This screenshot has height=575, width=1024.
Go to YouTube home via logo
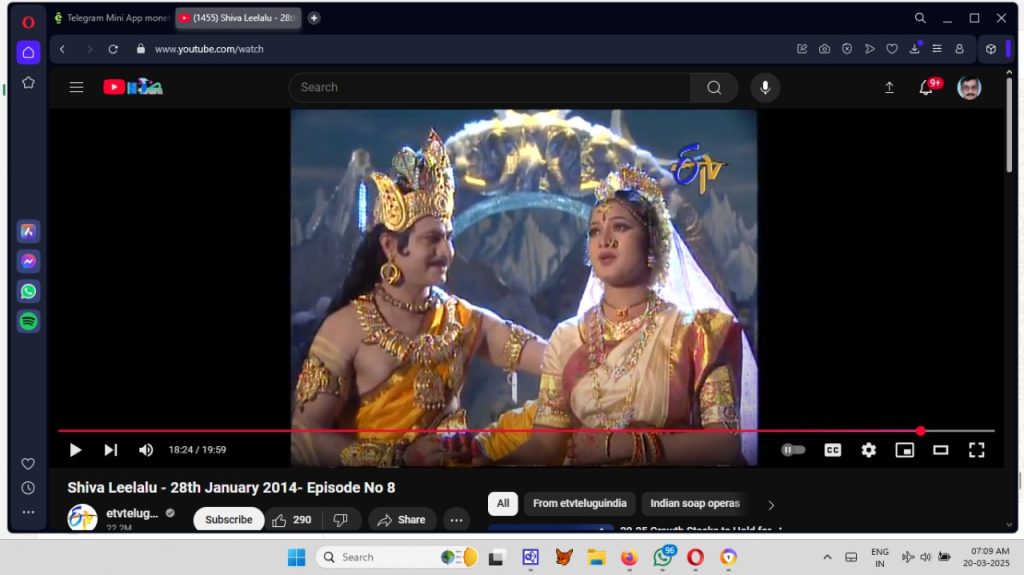tap(133, 87)
